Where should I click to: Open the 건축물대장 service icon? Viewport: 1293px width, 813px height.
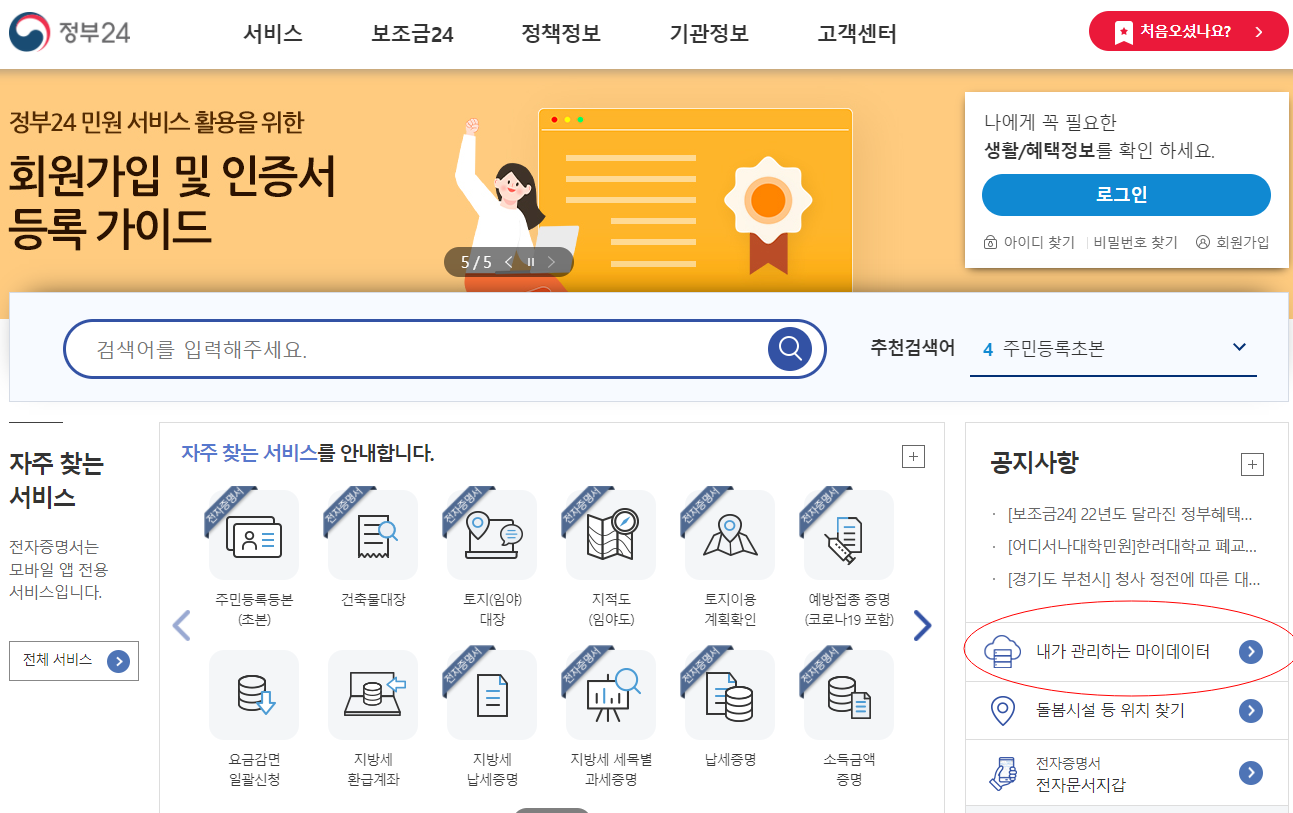coord(373,535)
